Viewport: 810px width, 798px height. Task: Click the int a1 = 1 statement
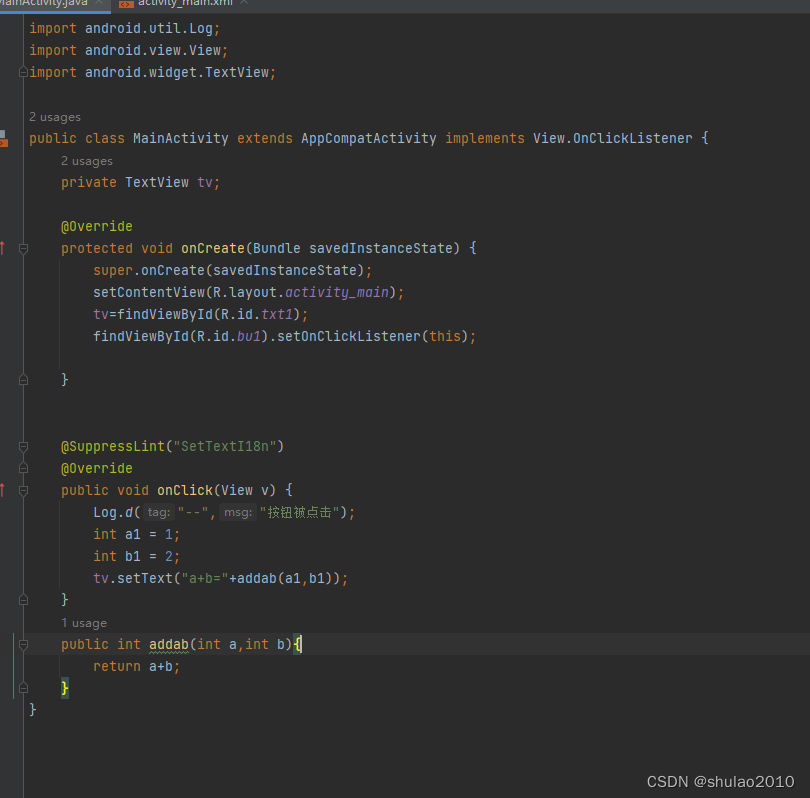tap(136, 535)
